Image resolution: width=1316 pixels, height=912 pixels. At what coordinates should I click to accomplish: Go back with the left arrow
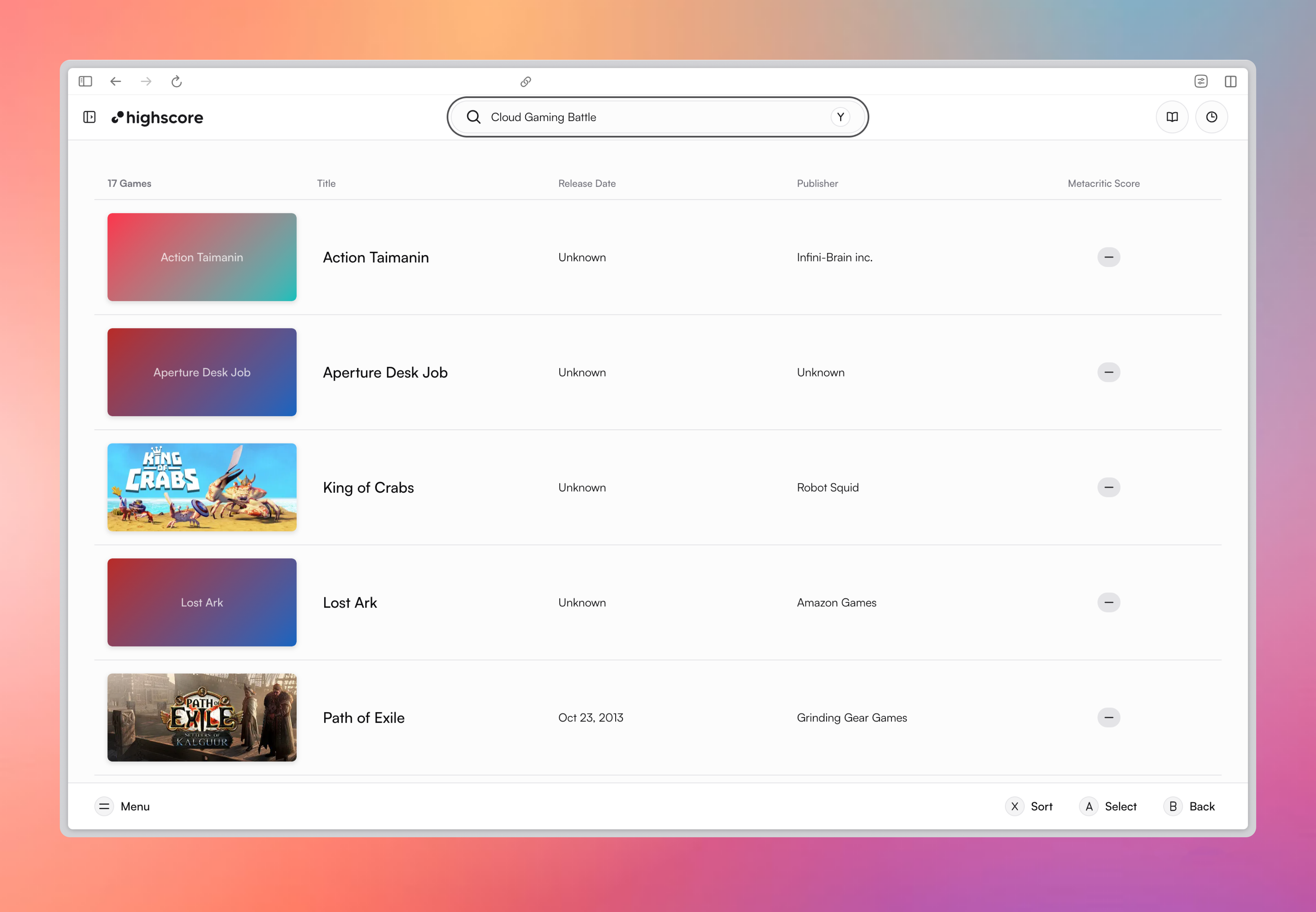click(115, 81)
